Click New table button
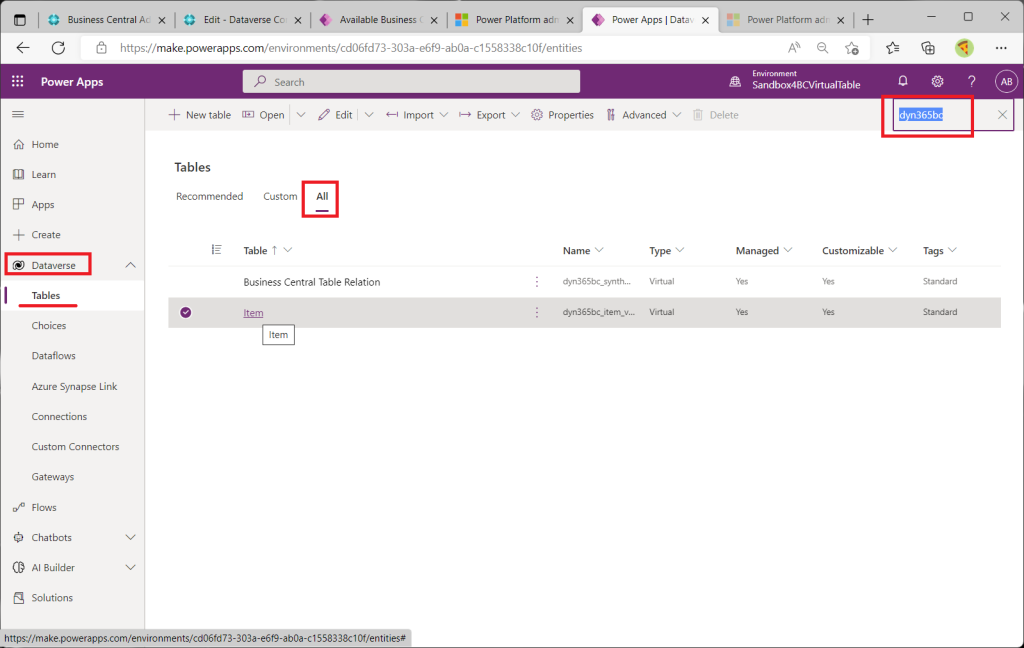The height and width of the screenshot is (648, 1024). click(x=199, y=115)
